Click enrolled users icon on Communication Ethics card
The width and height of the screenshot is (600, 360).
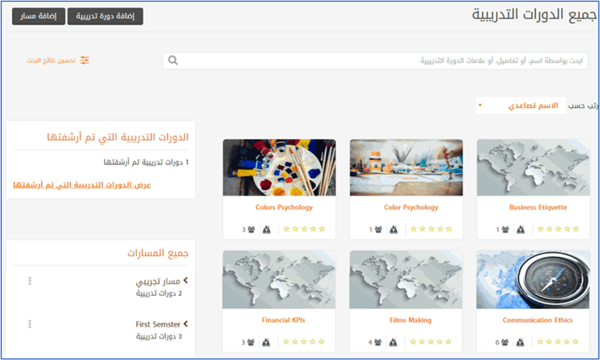tap(505, 342)
